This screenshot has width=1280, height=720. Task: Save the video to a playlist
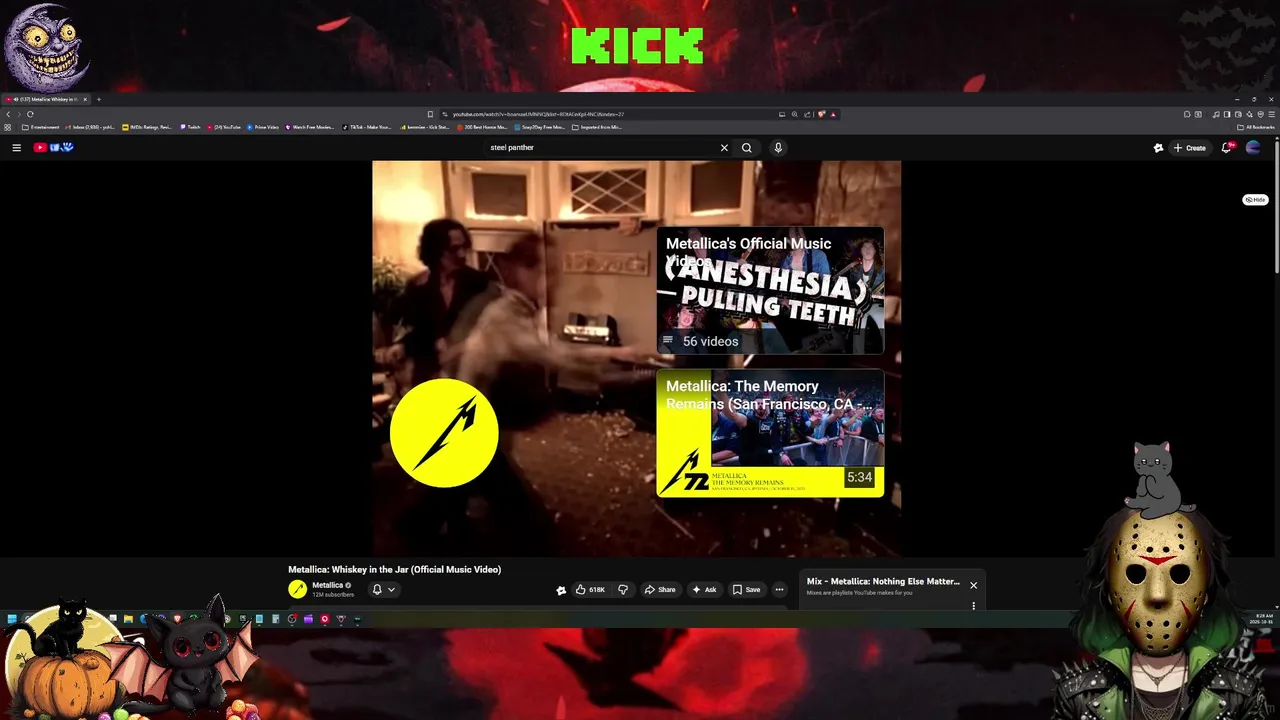click(x=746, y=589)
